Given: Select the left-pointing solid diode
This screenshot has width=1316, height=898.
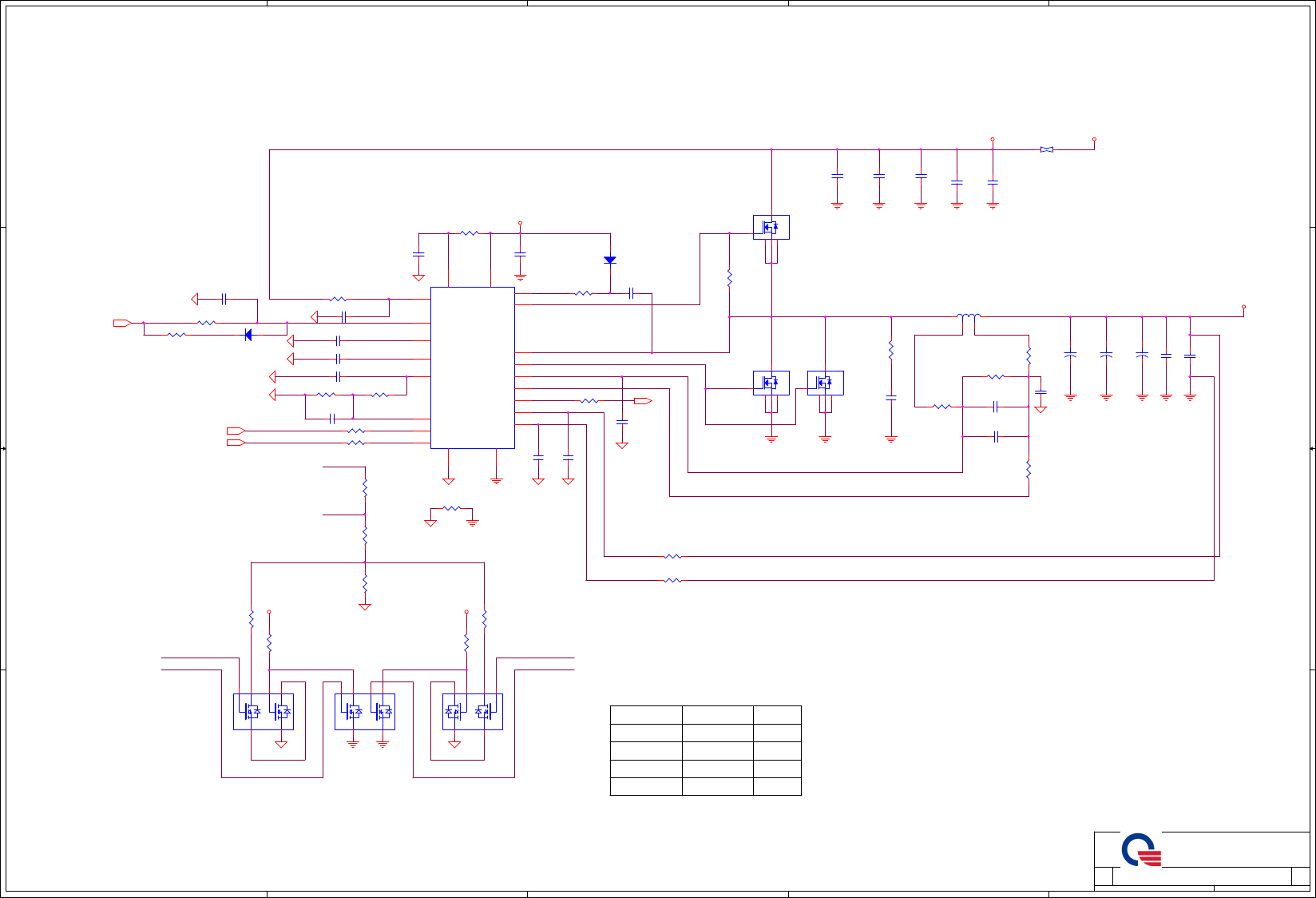Looking at the screenshot, I should 248,335.
